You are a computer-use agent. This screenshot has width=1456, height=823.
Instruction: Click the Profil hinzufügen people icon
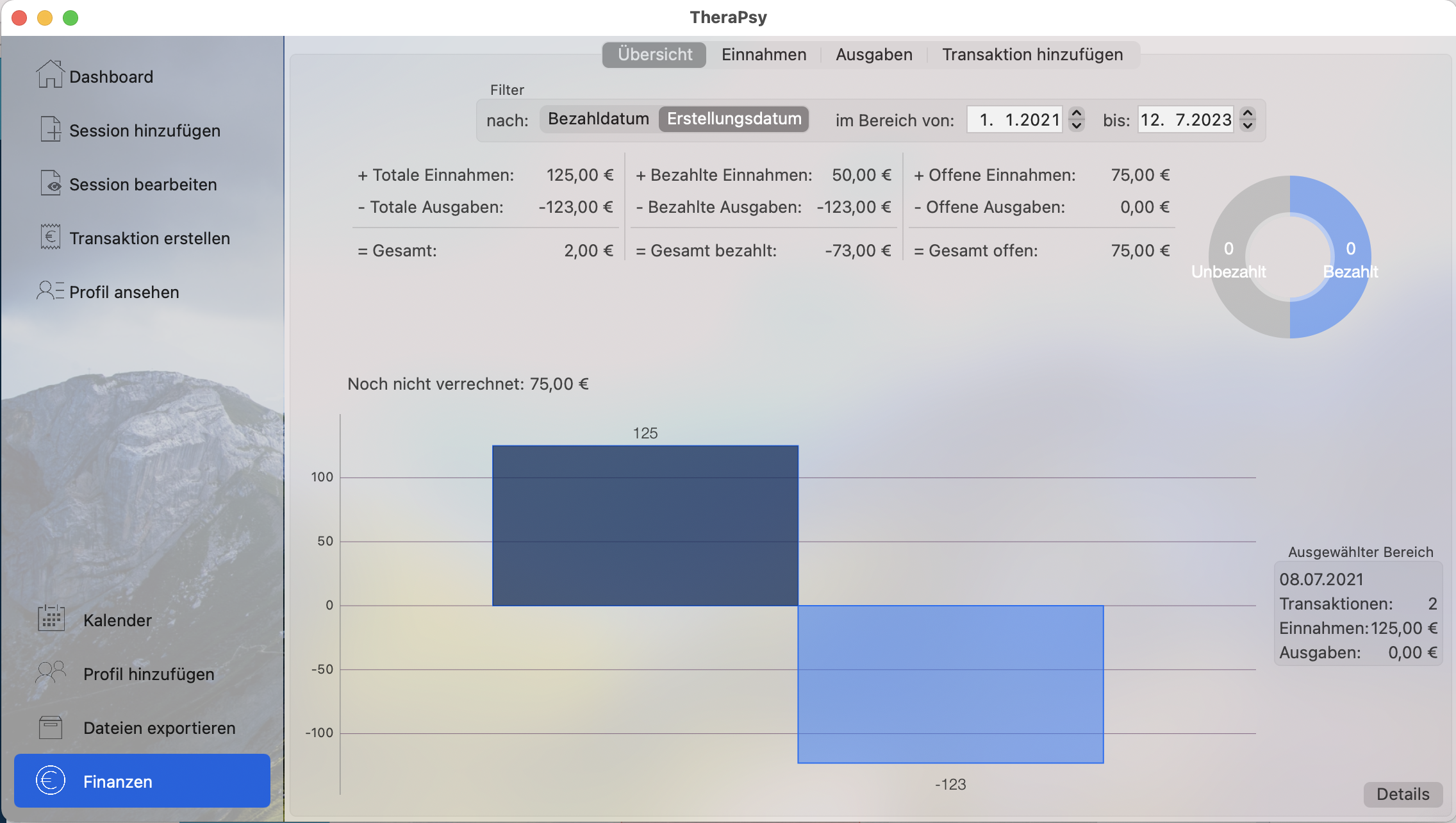(51, 672)
